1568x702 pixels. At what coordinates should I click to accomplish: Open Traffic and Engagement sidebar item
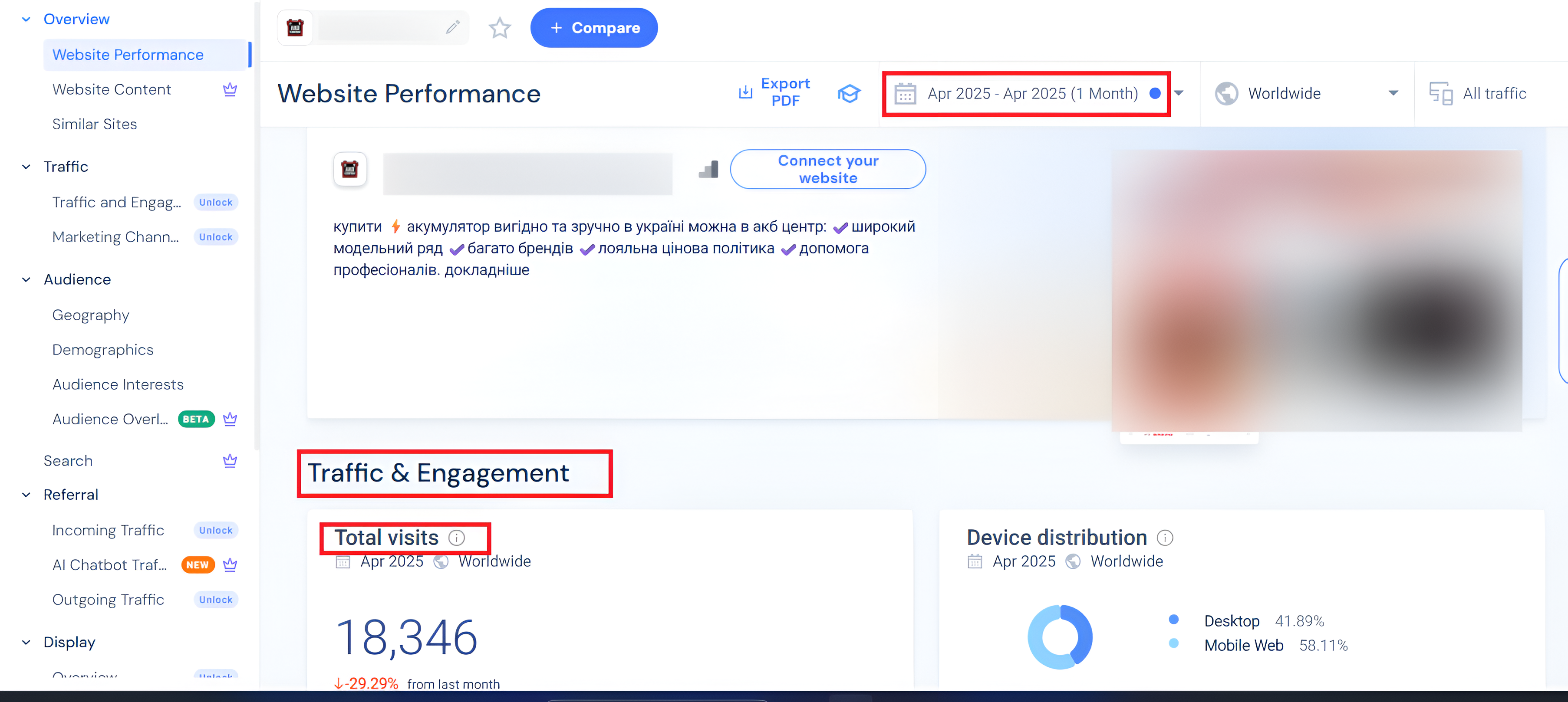[117, 202]
